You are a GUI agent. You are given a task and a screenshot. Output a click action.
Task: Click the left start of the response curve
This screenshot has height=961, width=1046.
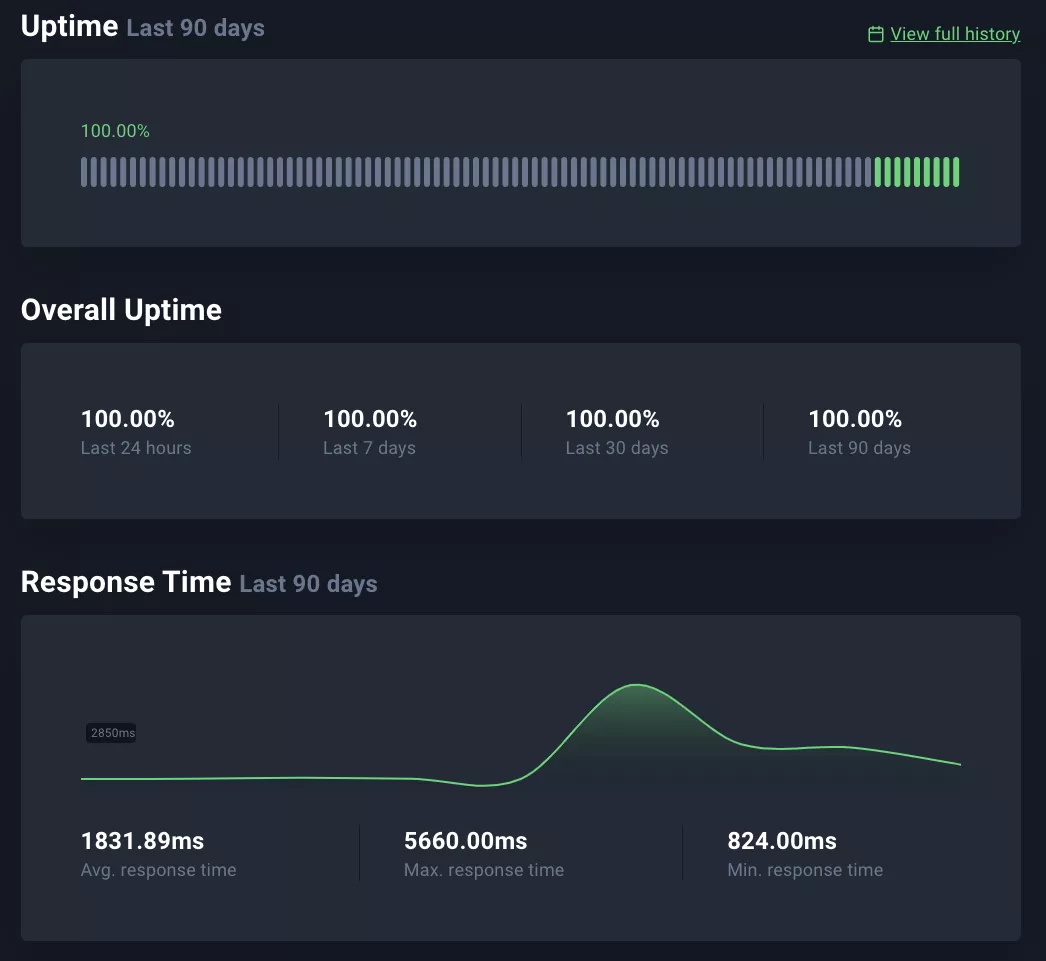[x=83, y=778]
